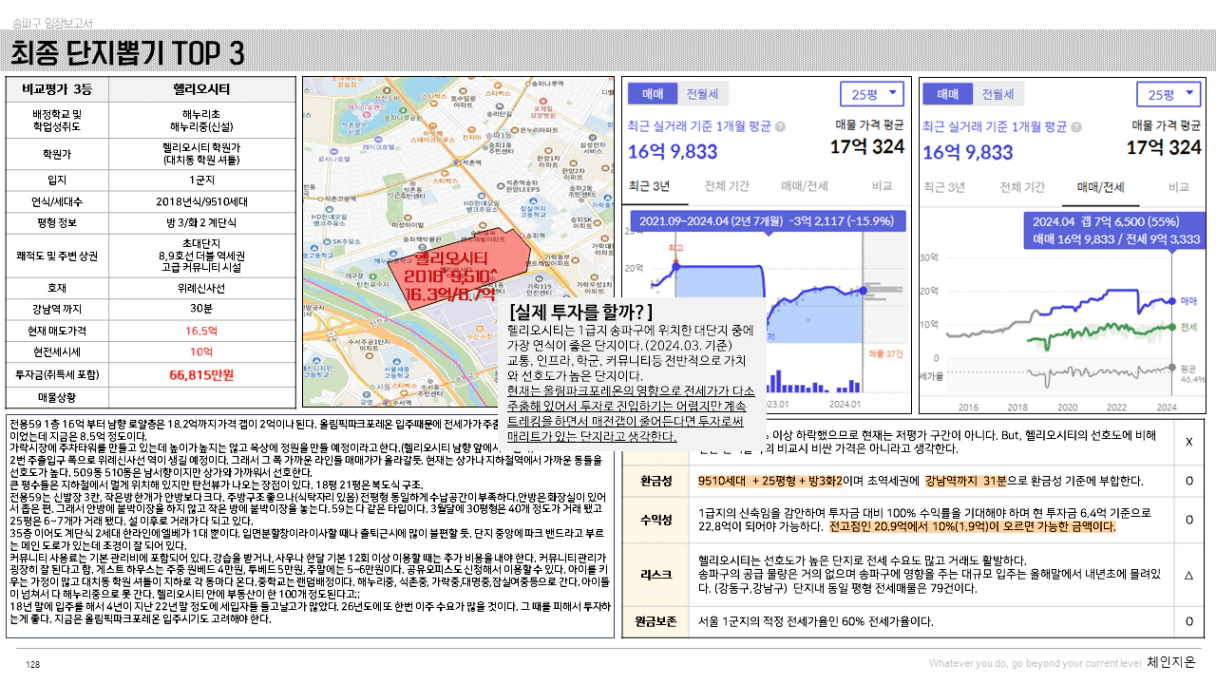Click the help icon beside 최근 실거래 기준 1개월 평균 in 최근 3년 panel

[x=780, y=127]
